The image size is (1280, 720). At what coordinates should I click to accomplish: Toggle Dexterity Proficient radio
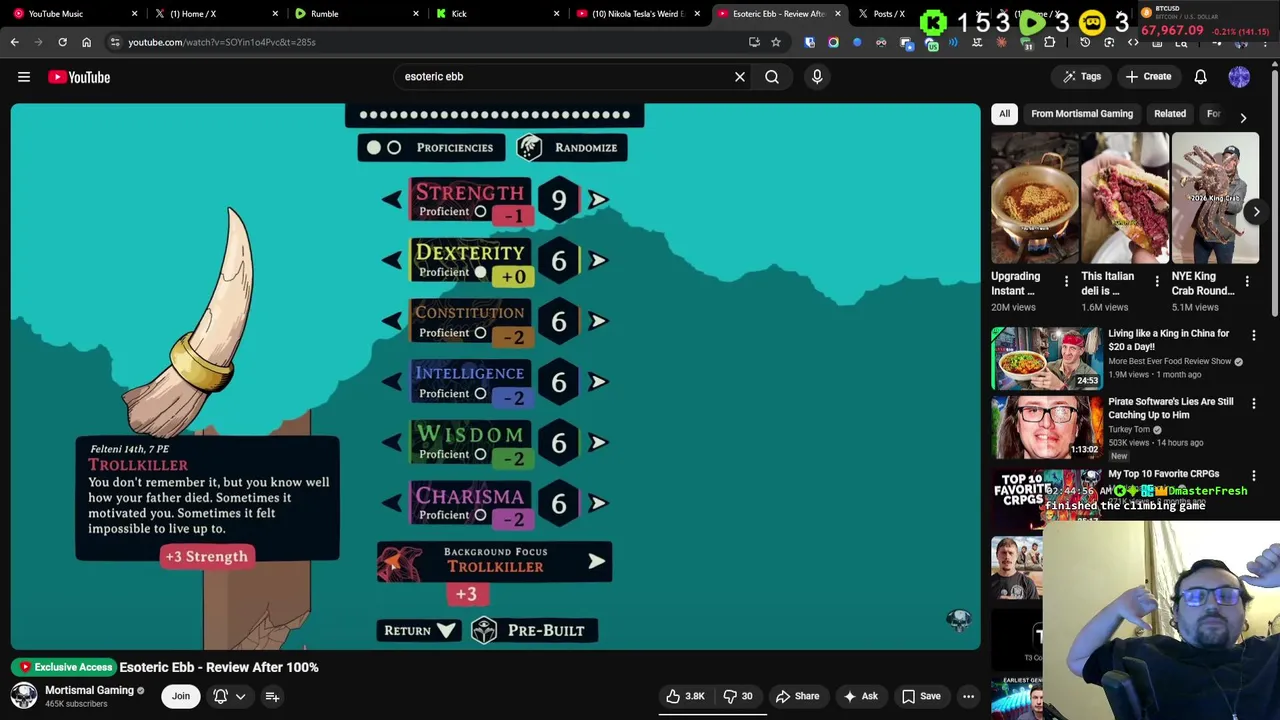pyautogui.click(x=480, y=272)
